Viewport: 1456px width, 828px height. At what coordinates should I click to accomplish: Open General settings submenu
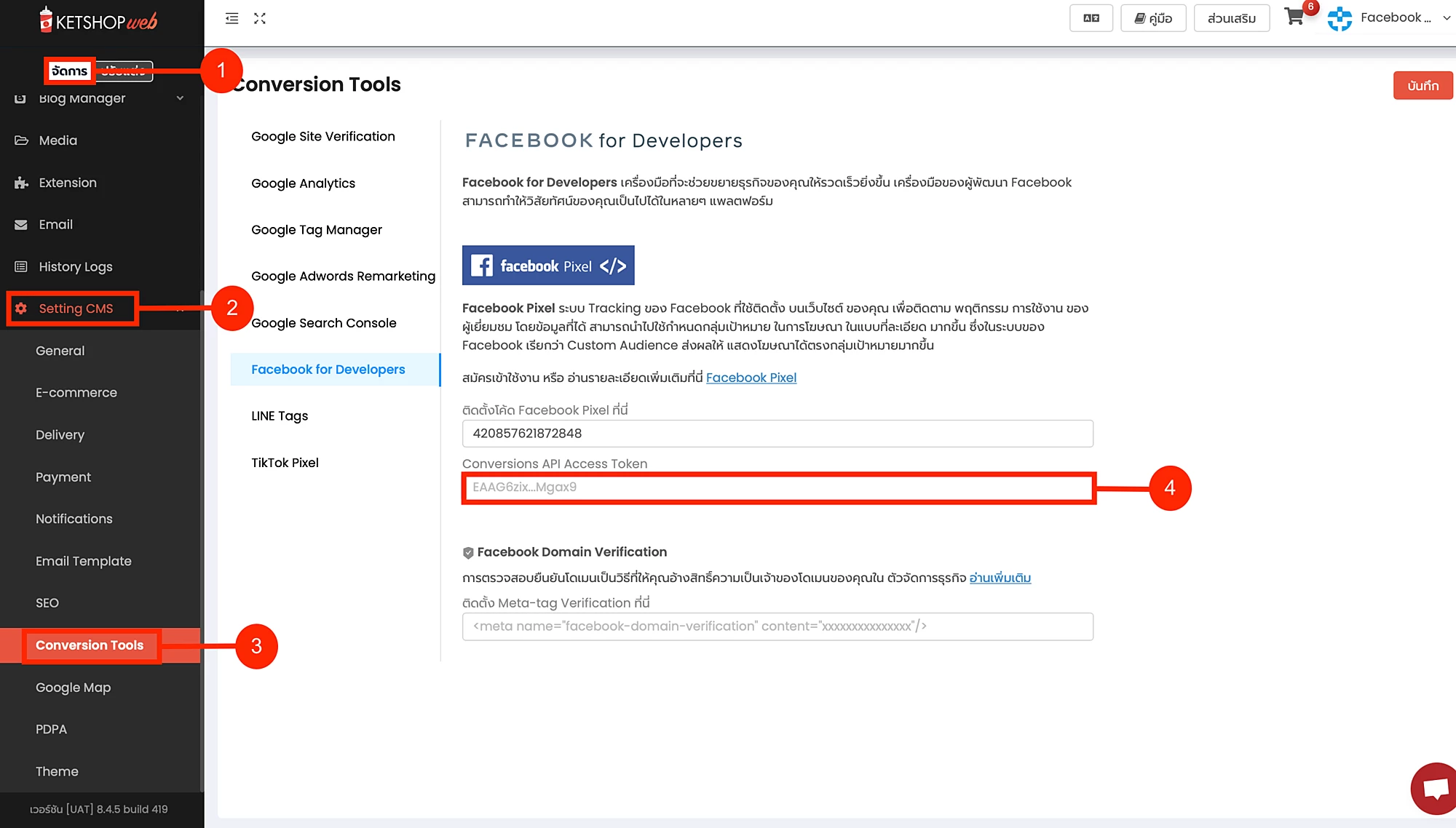click(60, 351)
